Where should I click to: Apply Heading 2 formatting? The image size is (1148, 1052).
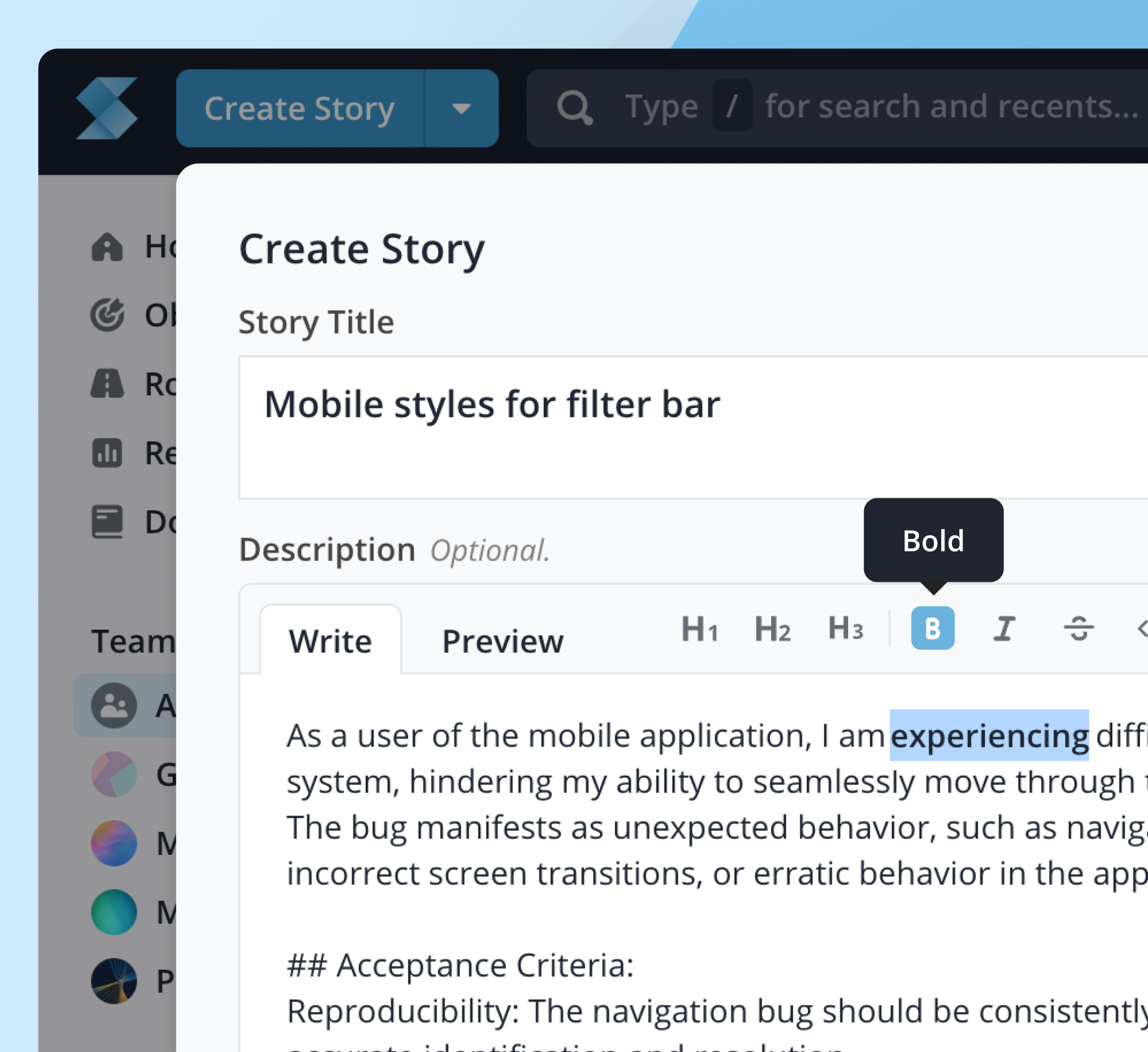(x=772, y=629)
